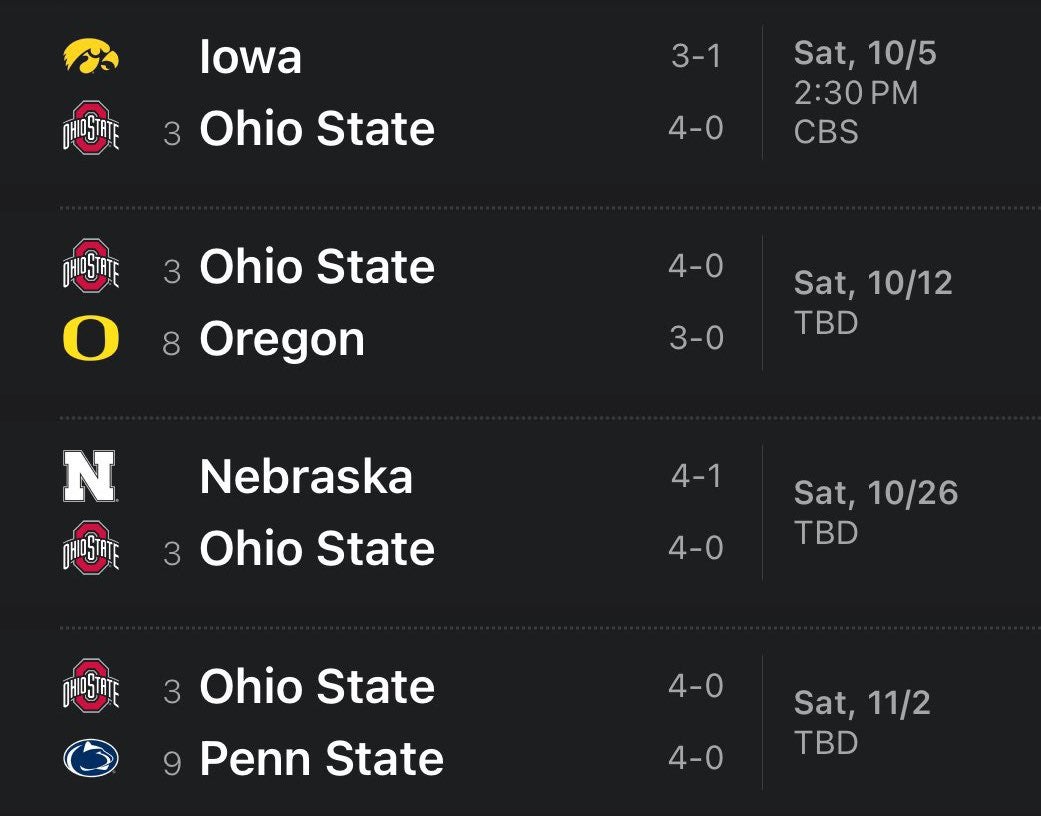Open the Penn State team name

[x=321, y=759]
